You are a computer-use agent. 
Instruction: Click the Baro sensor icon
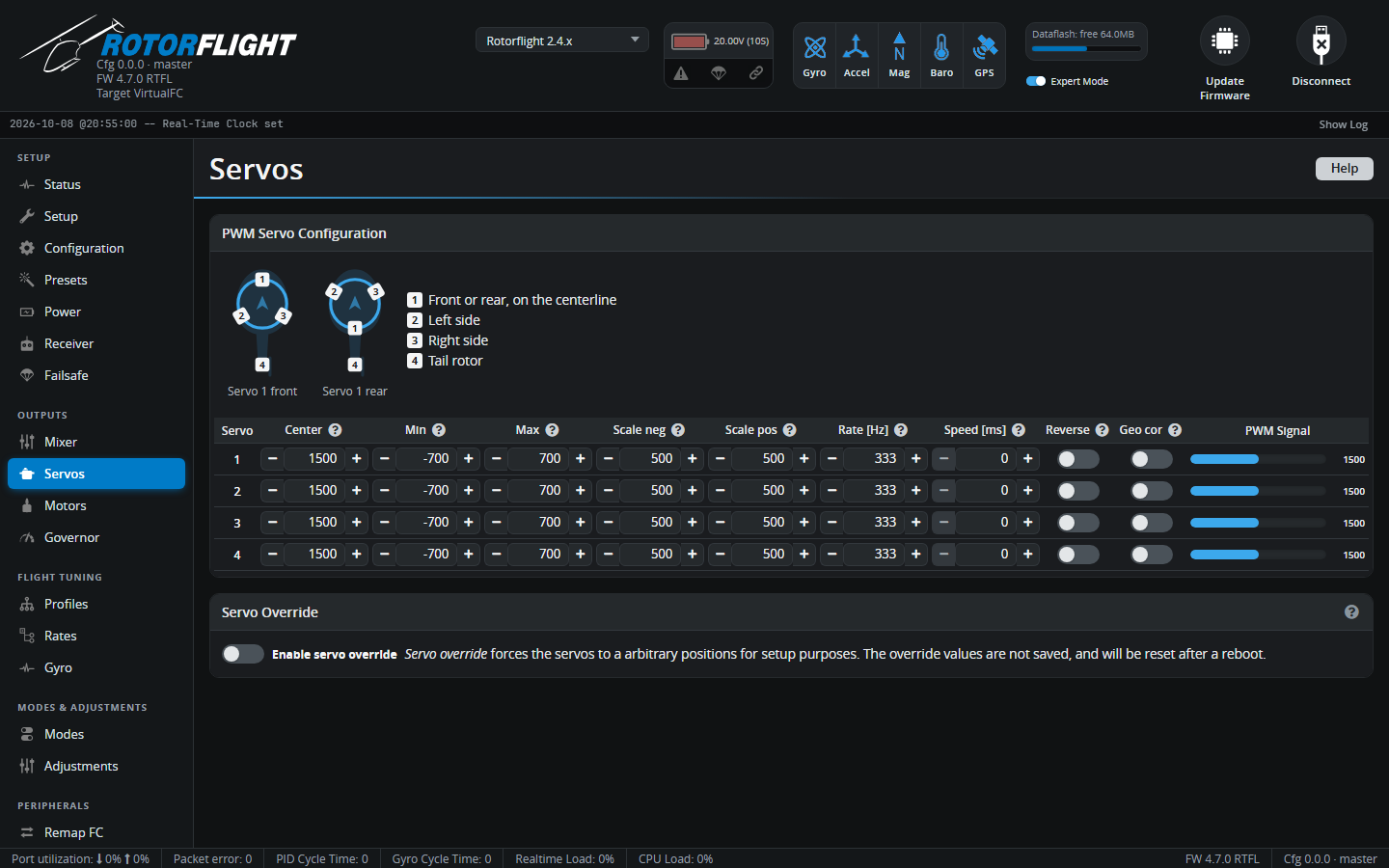[941, 46]
